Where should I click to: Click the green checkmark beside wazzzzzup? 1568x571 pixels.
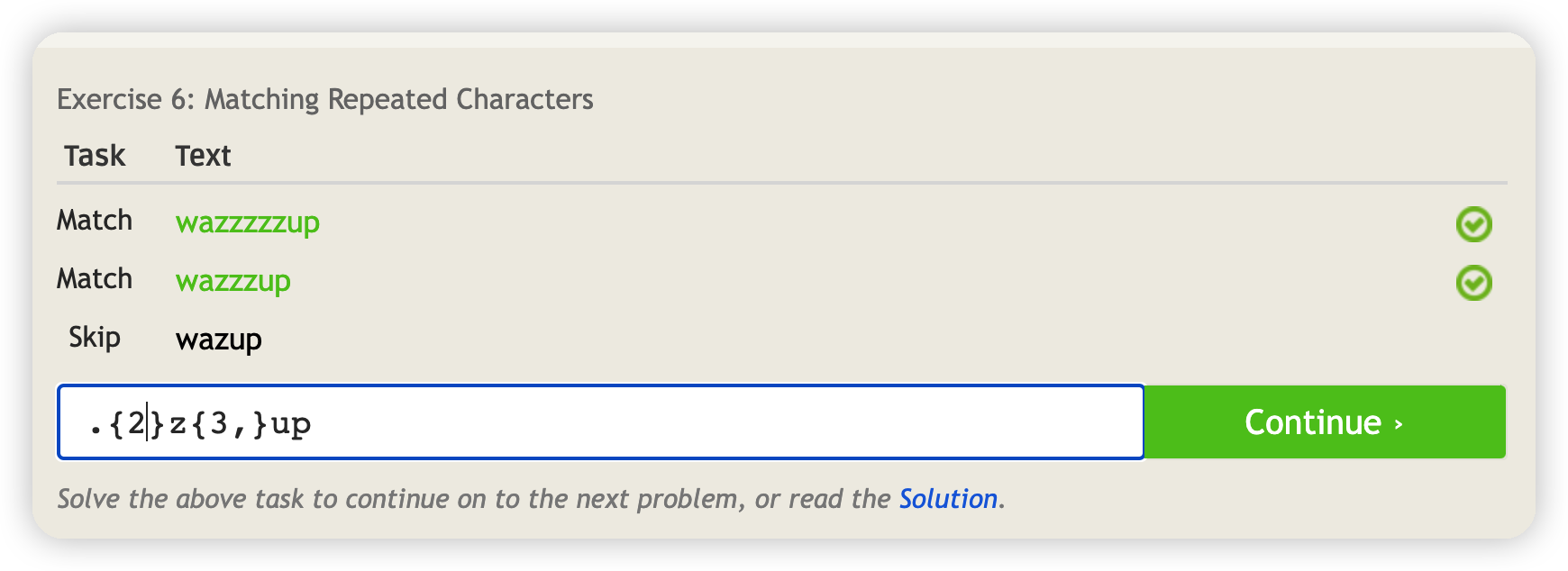tap(1473, 224)
